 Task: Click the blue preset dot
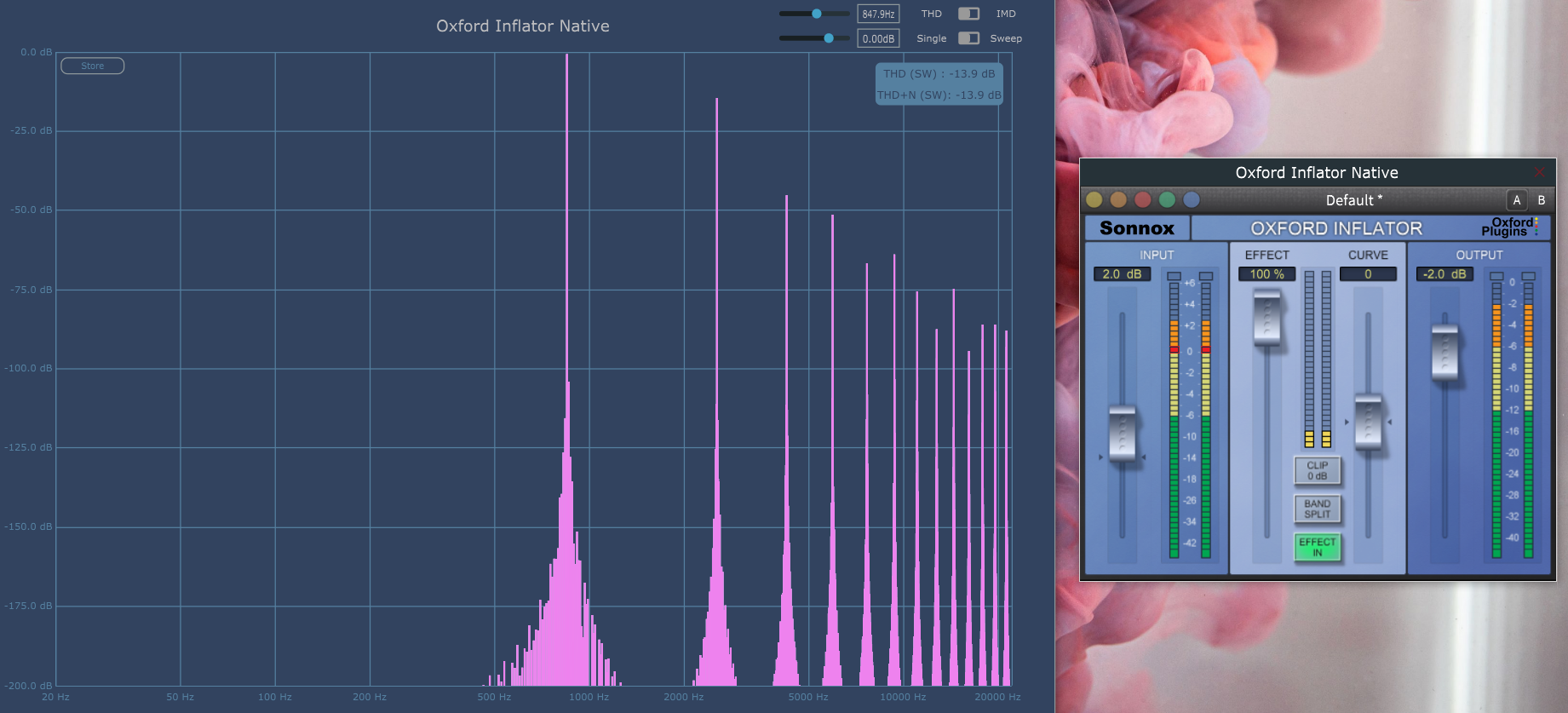pyautogui.click(x=1192, y=199)
